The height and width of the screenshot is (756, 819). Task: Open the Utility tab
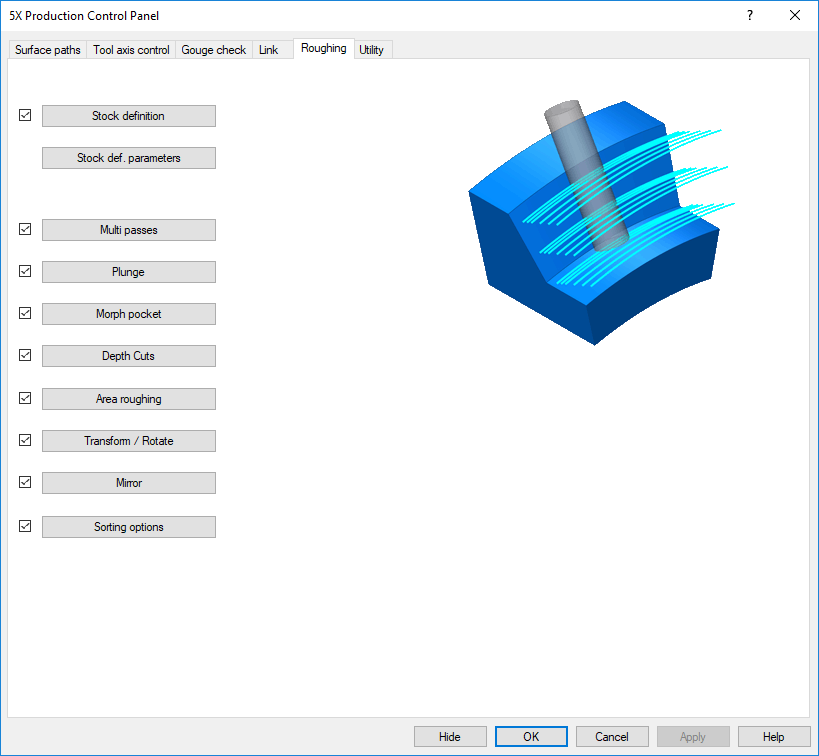pyautogui.click(x=371, y=50)
